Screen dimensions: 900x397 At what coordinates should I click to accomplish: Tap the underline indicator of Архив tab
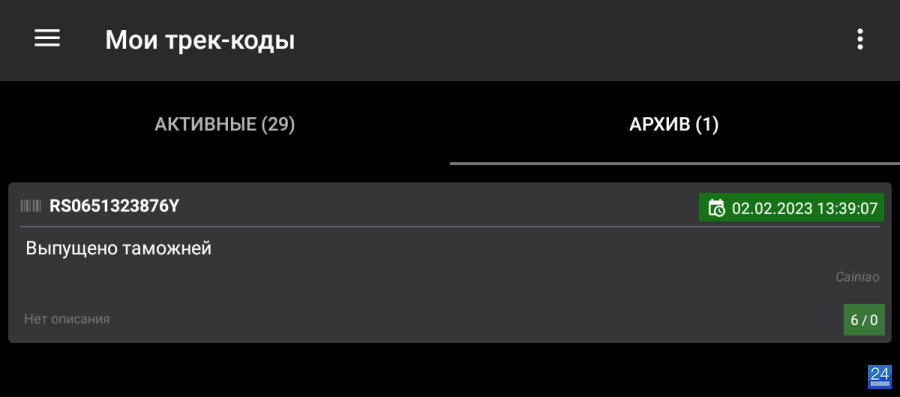coord(675,164)
